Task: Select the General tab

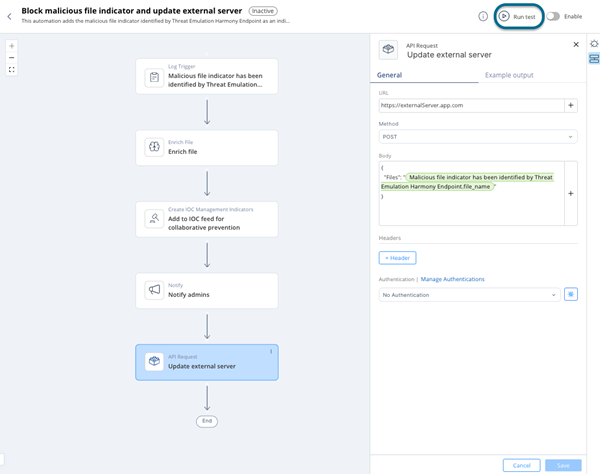Action: coord(389,75)
